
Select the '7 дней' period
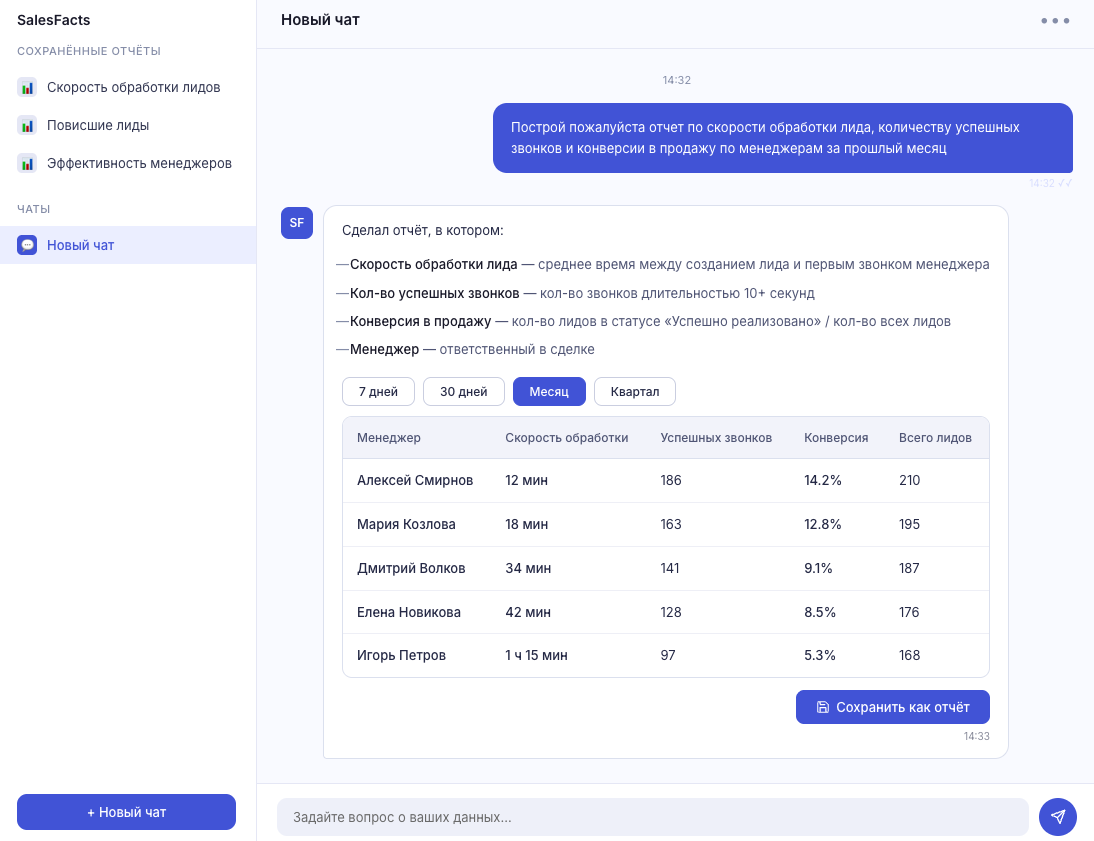(x=378, y=391)
